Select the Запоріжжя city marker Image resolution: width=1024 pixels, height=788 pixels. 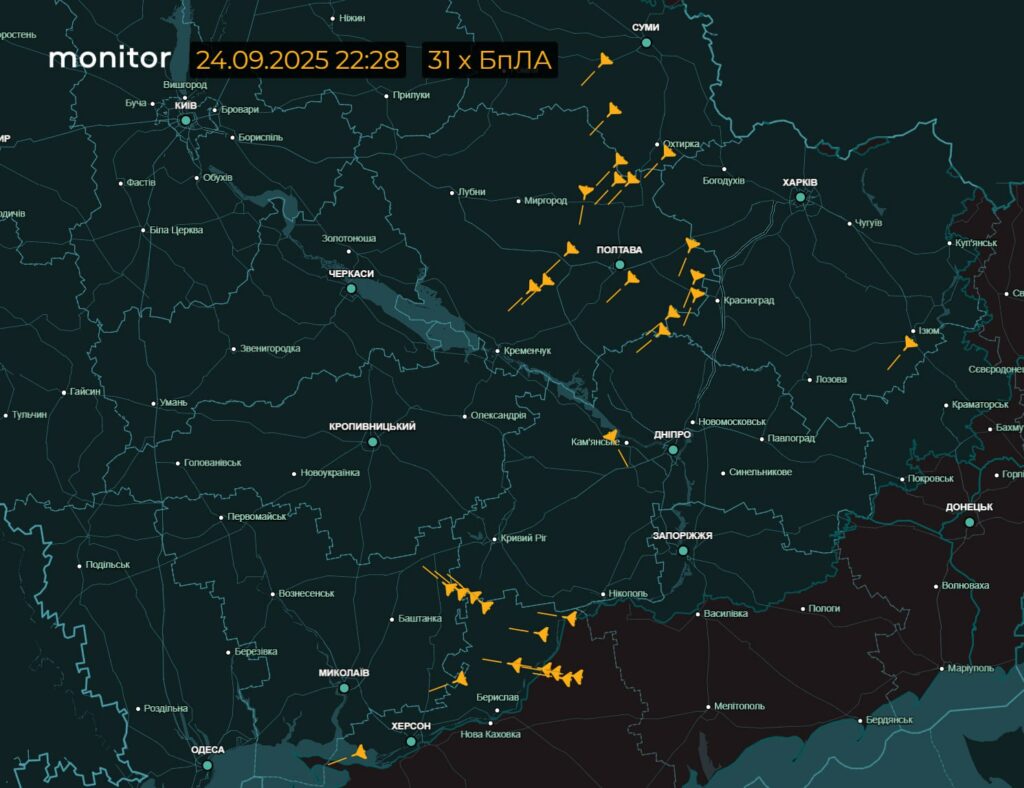pos(683,551)
